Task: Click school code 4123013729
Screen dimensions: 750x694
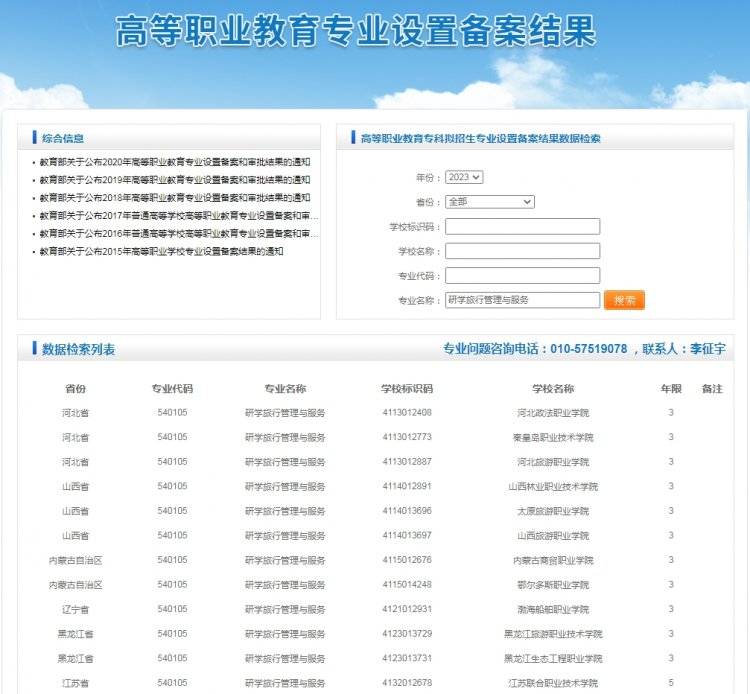Action: [407, 634]
